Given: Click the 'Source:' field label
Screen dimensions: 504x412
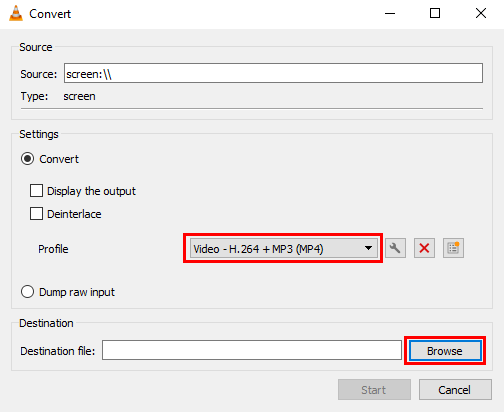Looking at the screenshot, I should [x=39, y=74].
